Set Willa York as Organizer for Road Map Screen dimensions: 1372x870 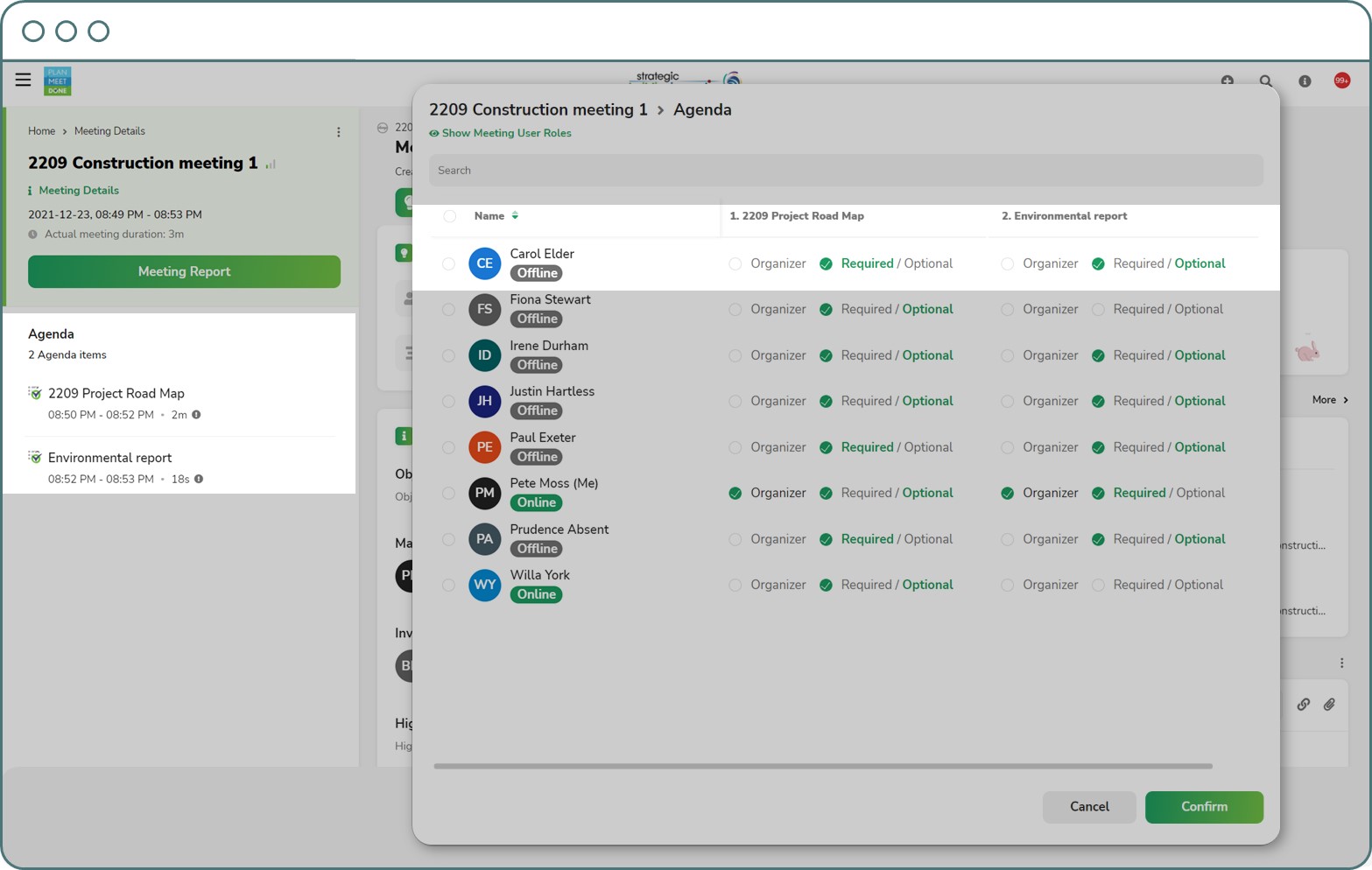[735, 585]
